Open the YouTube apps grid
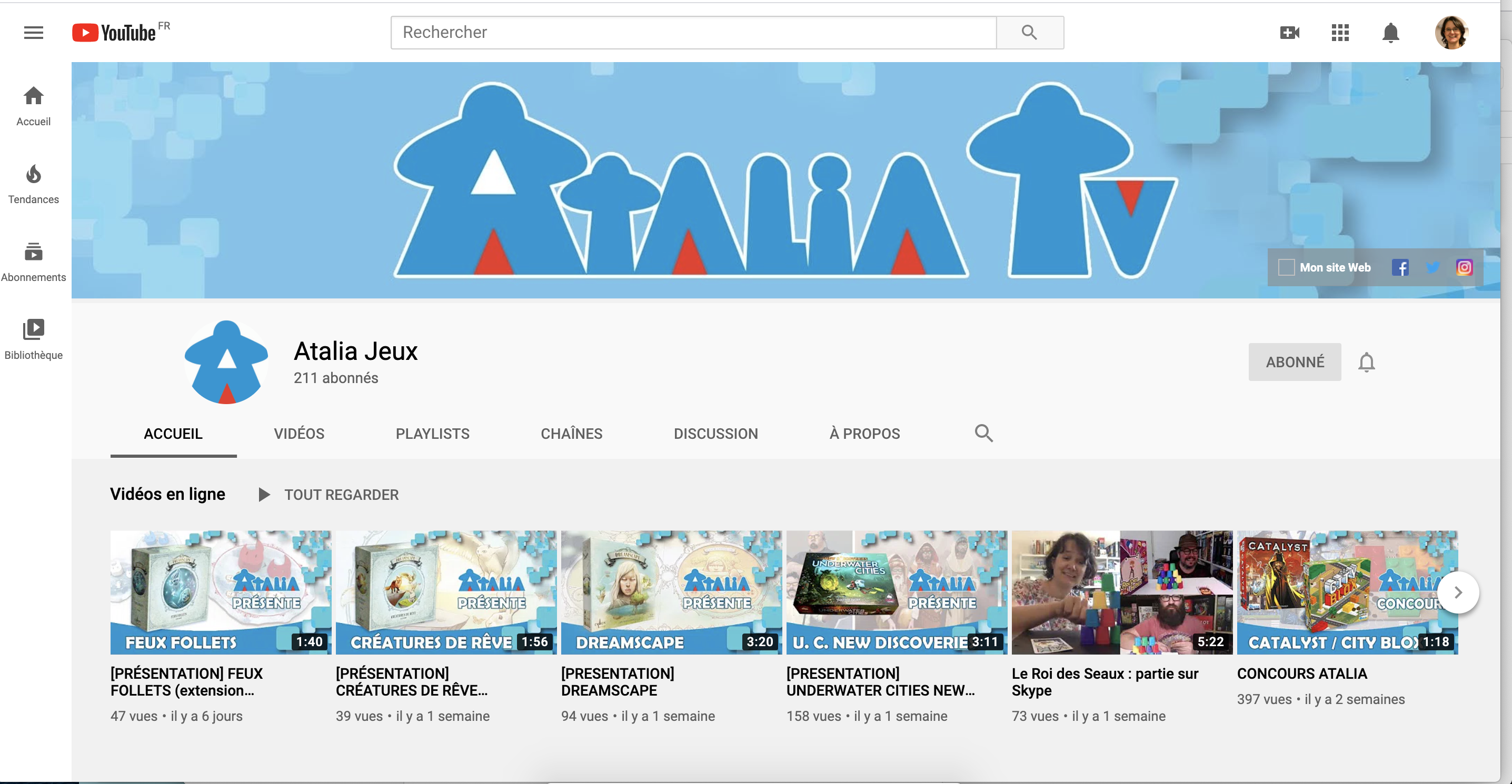 pyautogui.click(x=1340, y=32)
